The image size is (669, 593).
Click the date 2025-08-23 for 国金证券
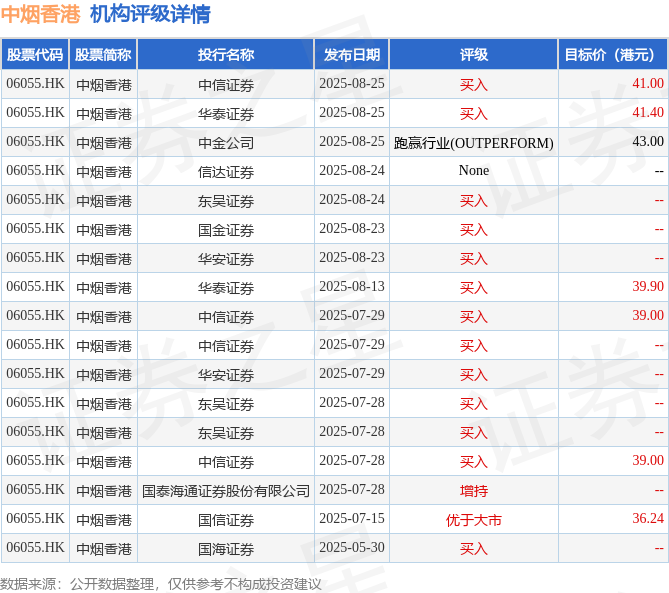click(352, 228)
